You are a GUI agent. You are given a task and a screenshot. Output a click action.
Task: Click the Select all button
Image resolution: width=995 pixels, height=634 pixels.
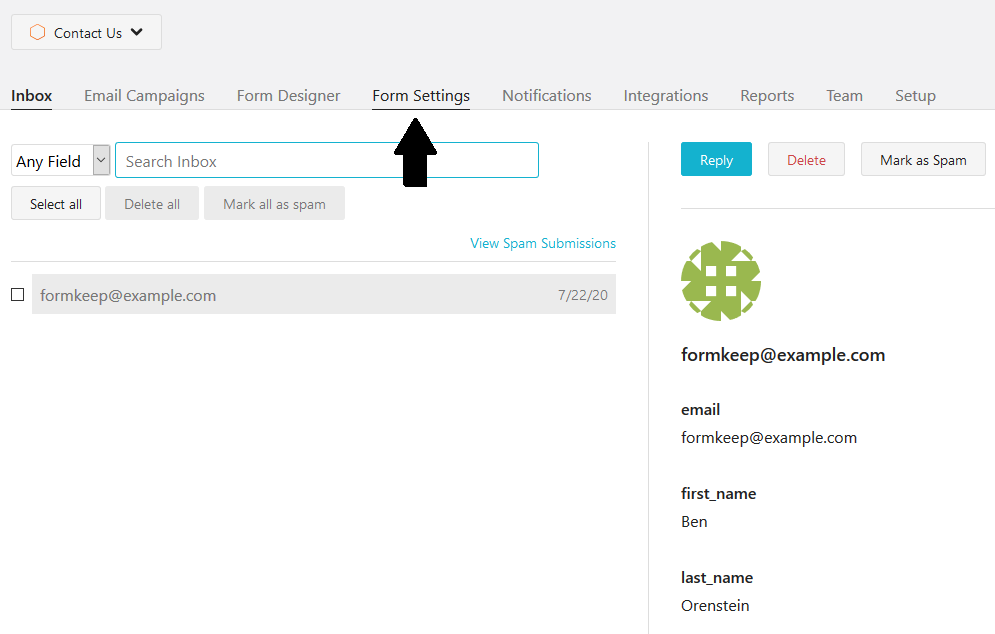click(56, 204)
